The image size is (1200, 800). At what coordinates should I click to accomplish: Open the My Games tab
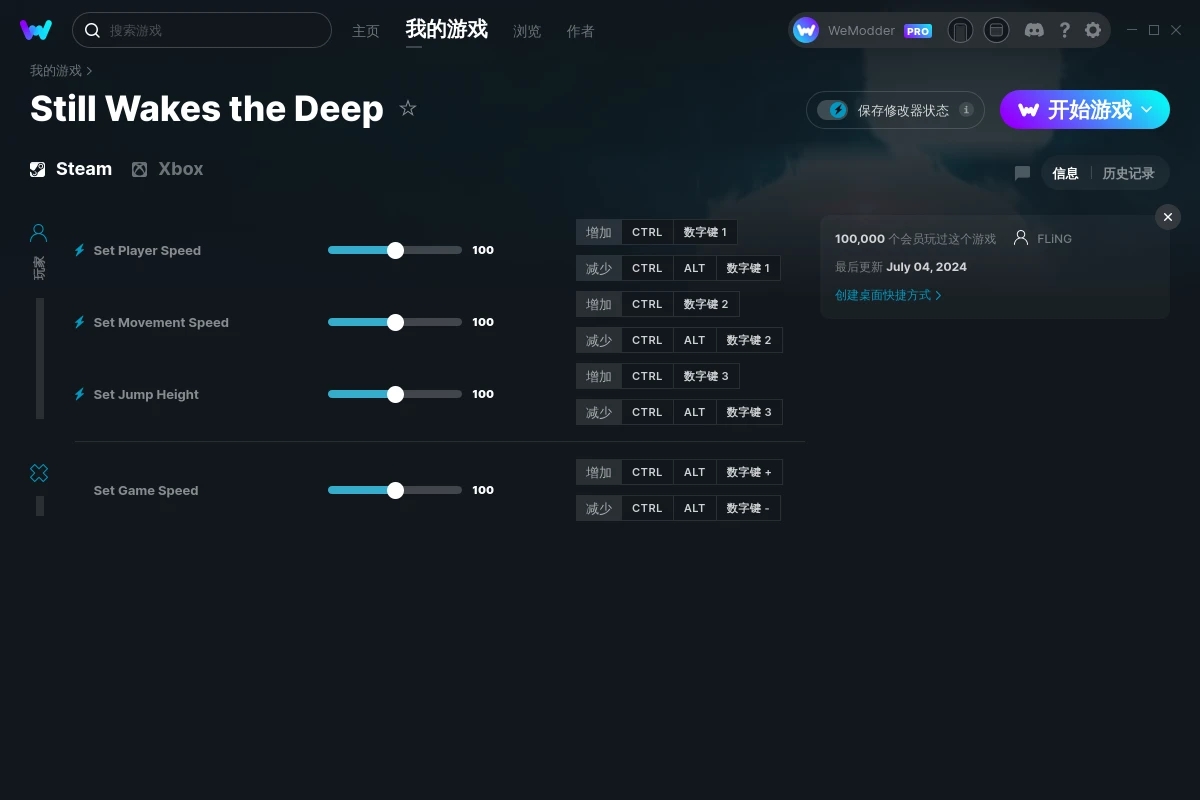(447, 30)
